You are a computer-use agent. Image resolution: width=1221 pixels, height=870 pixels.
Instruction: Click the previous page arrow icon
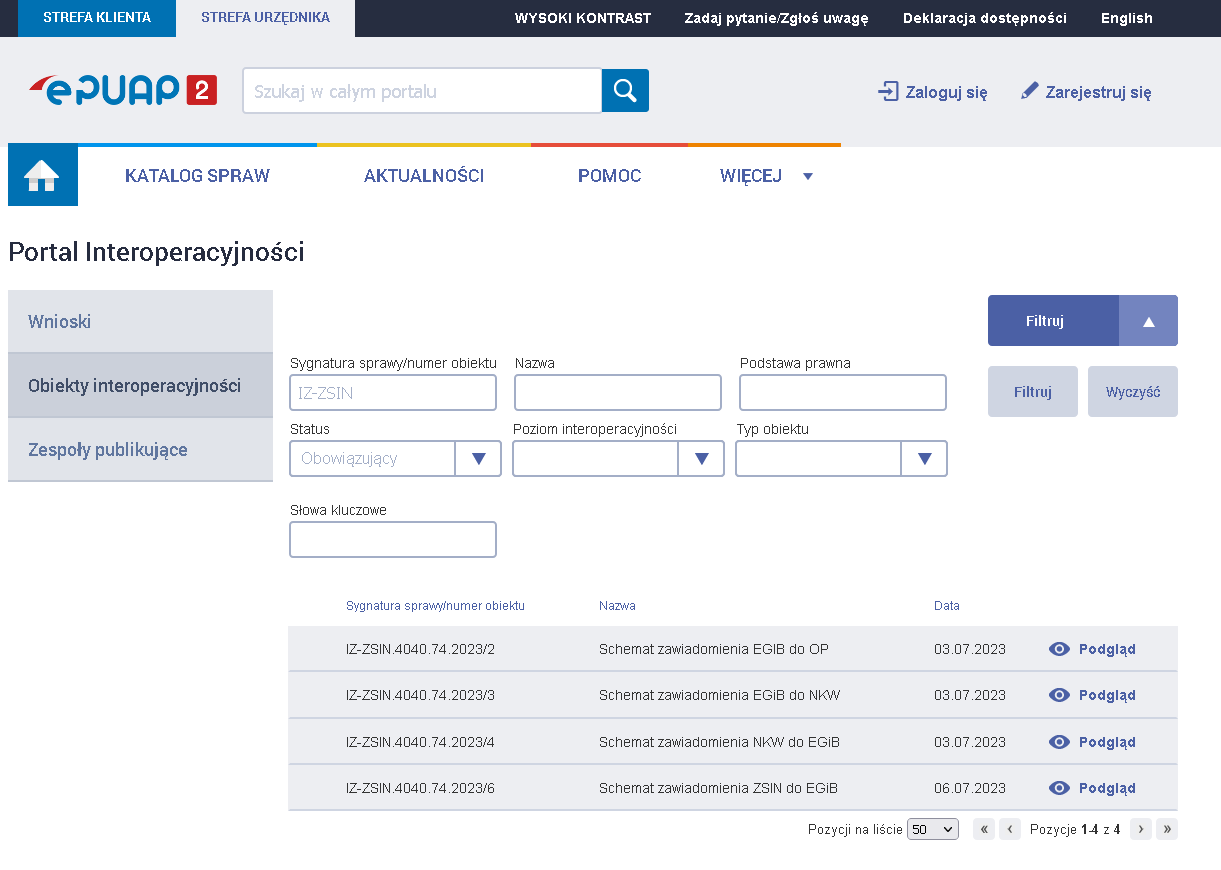tap(1009, 829)
